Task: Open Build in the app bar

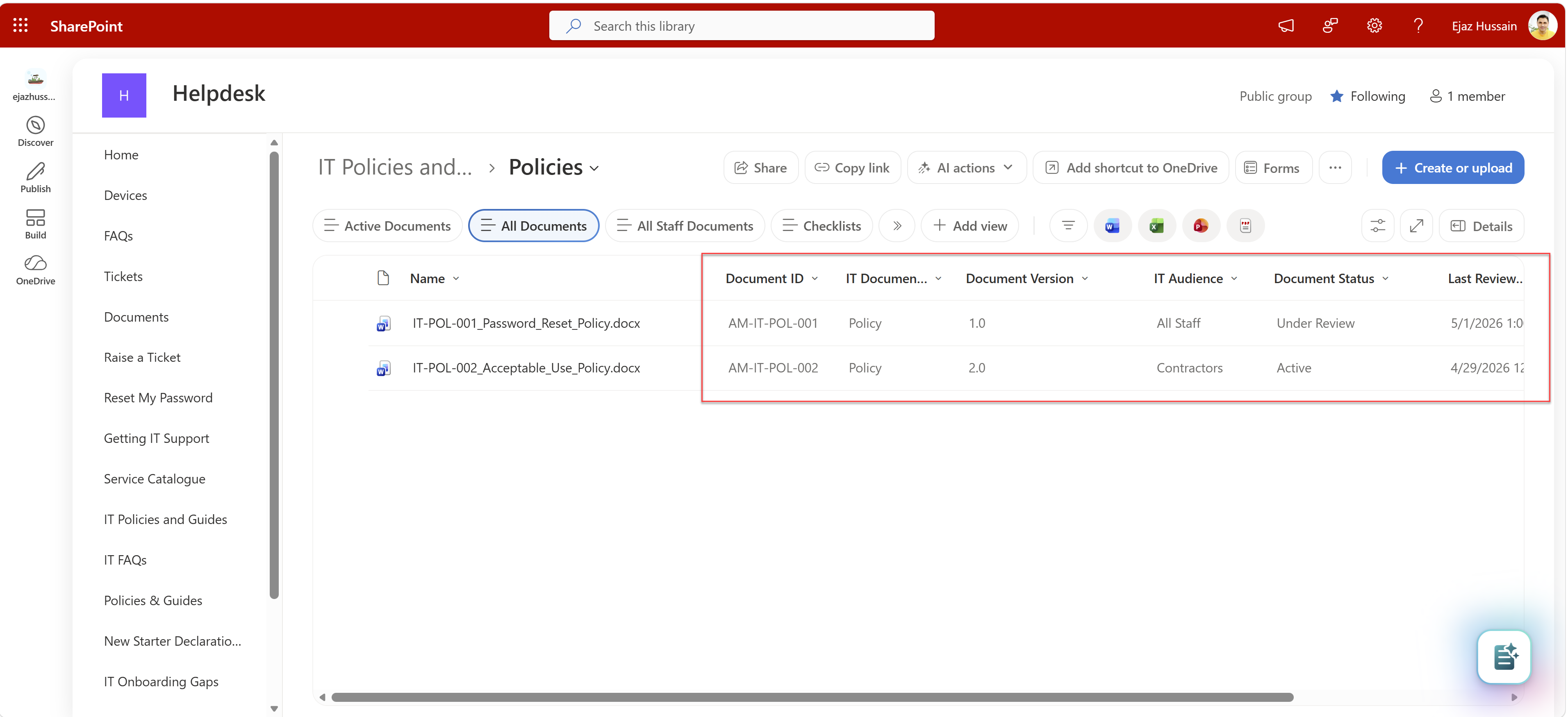Action: 35,224
